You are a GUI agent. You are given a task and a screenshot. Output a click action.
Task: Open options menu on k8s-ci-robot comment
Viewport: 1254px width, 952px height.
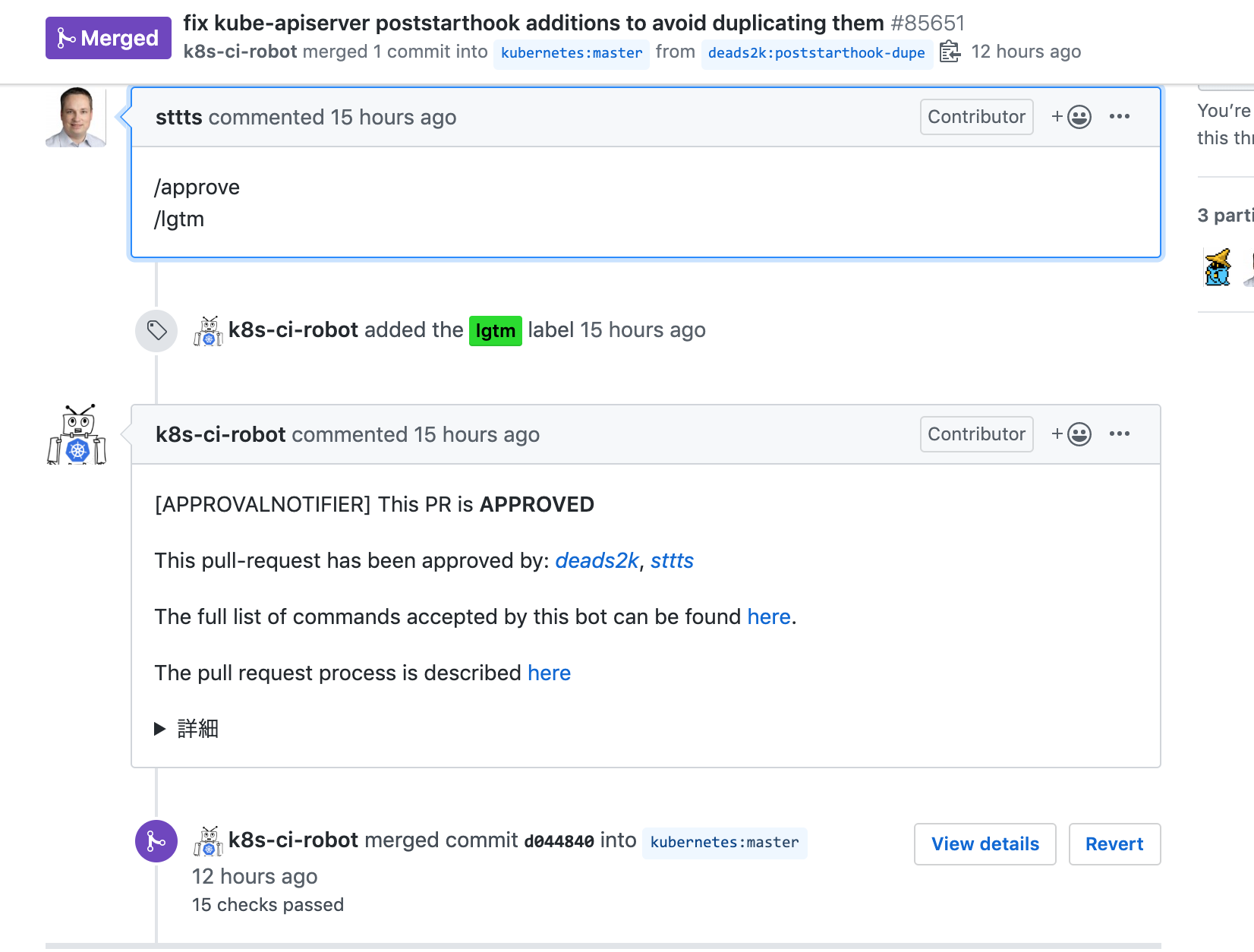[x=1119, y=434]
